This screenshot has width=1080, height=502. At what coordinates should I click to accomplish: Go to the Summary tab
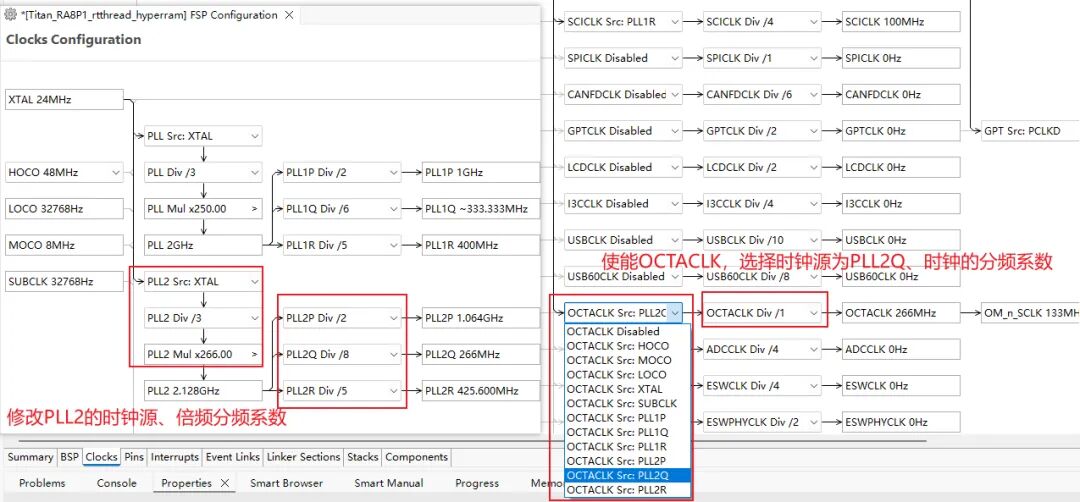(x=30, y=457)
